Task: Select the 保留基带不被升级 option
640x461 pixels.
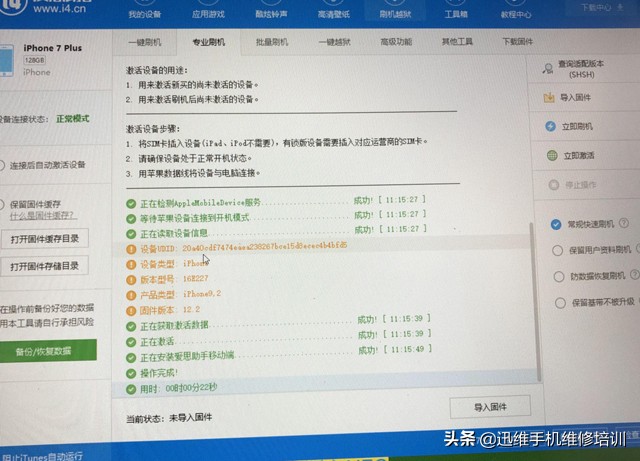Action: pos(560,303)
